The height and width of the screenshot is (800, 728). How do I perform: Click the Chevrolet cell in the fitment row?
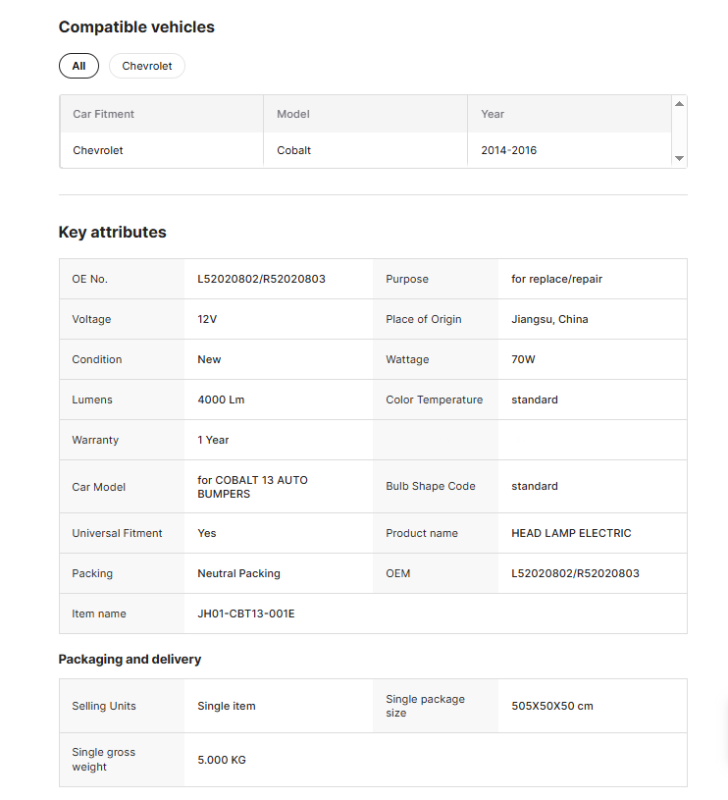[98, 150]
